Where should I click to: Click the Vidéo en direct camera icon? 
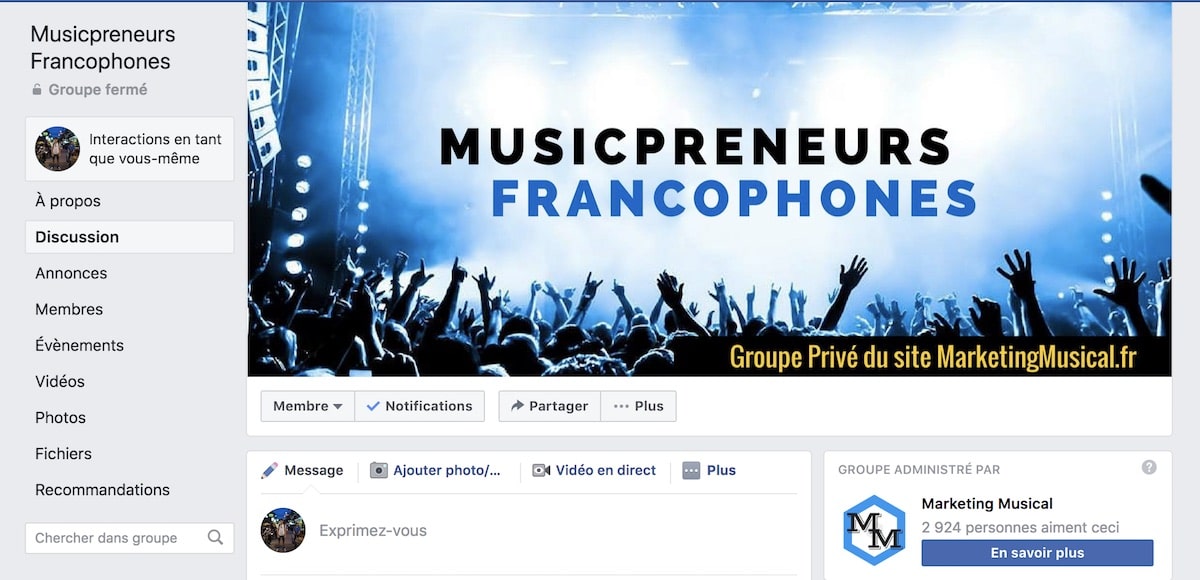(541, 470)
